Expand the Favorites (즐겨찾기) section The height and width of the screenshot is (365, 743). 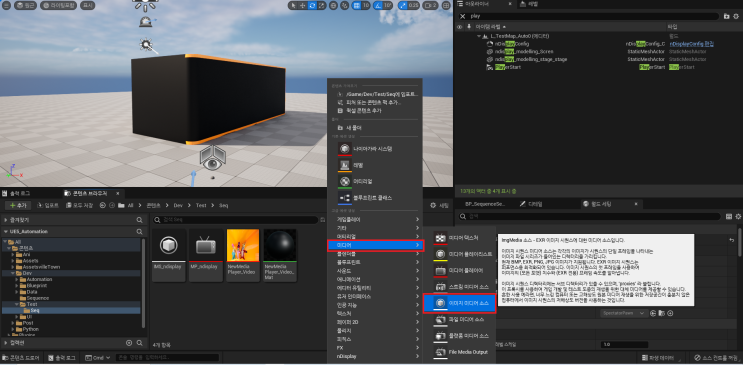click(6, 220)
